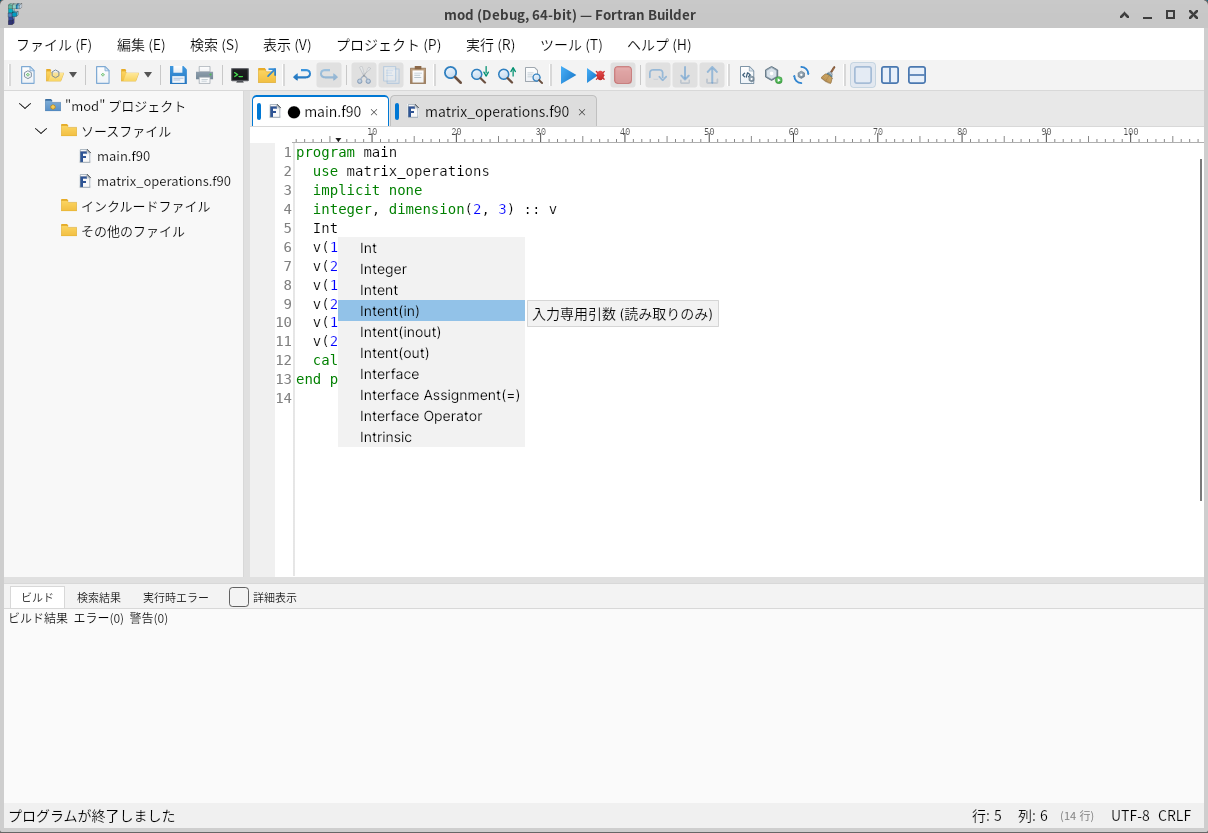
Task: Choose Intent(inout) from autocomplete list
Action: (431, 332)
